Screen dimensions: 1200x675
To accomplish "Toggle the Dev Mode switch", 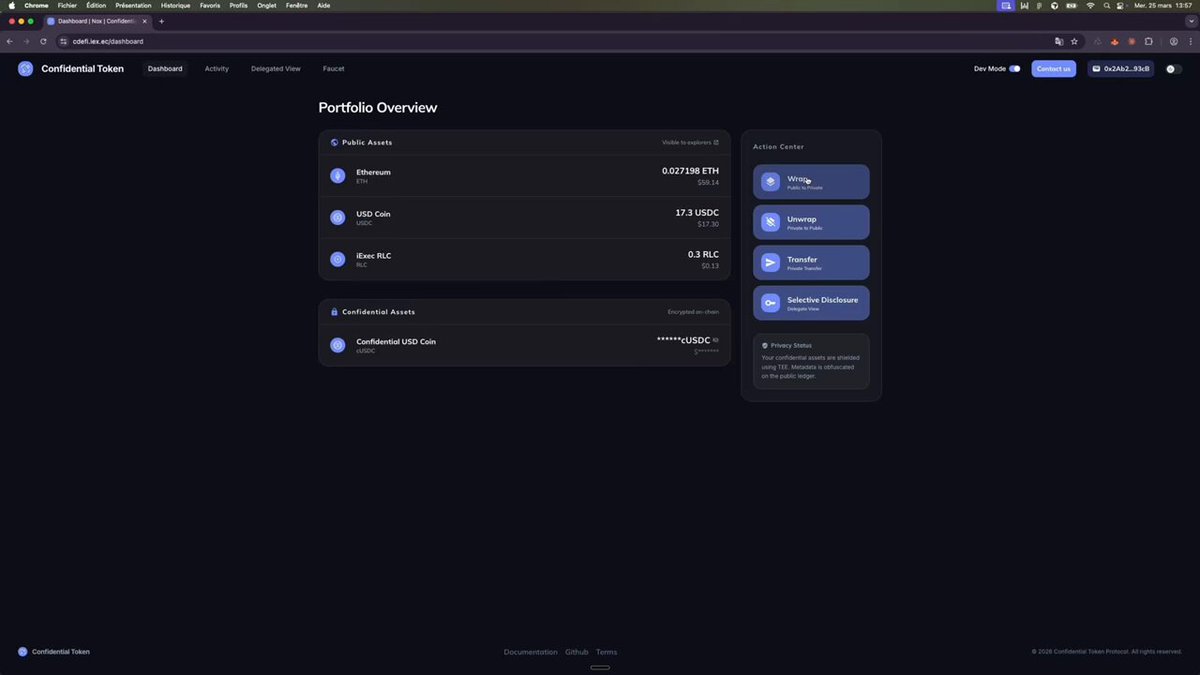I will pos(1015,69).
